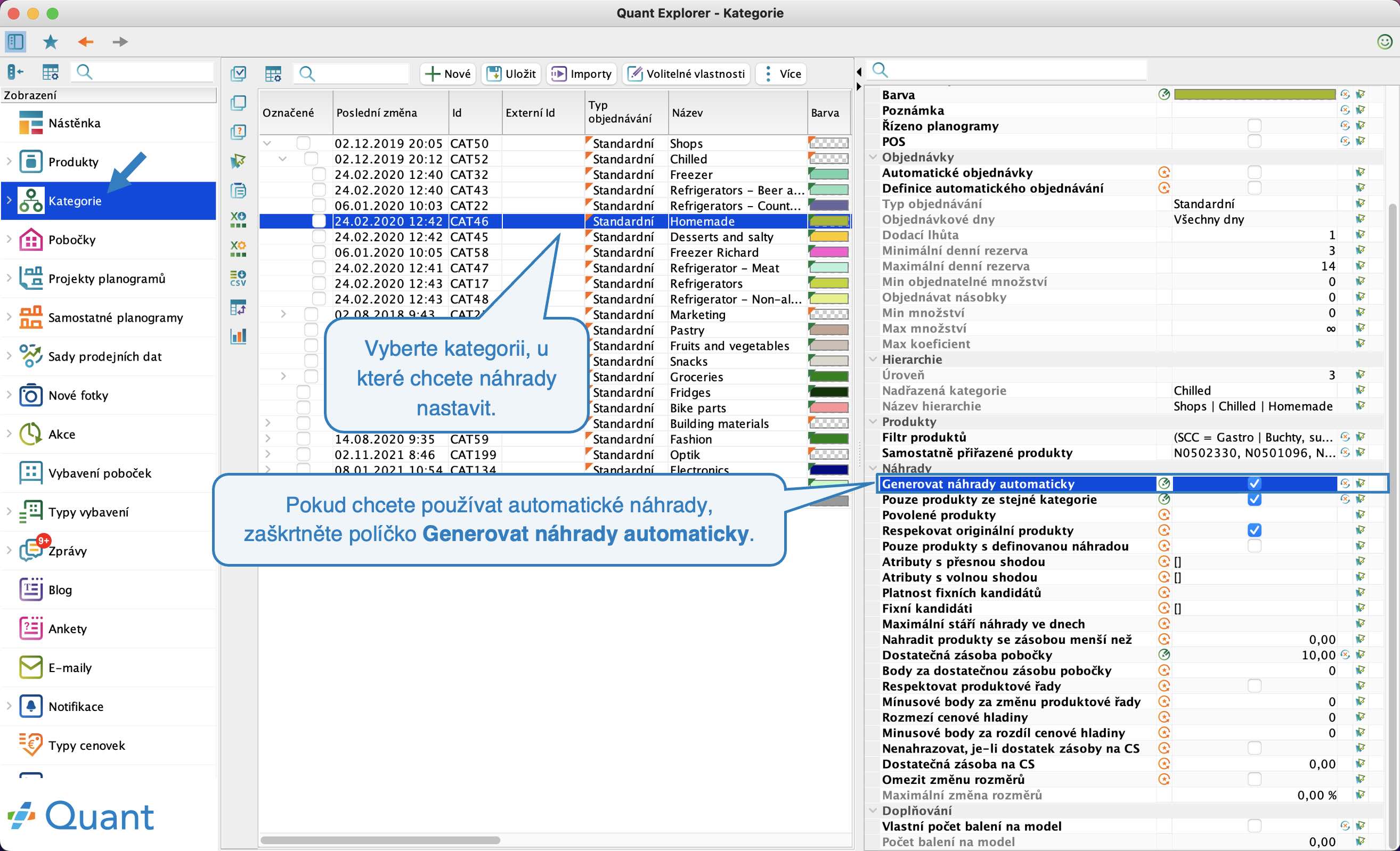Toggle Pouze produkty ze stejné kategorie
This screenshot has width=1400, height=851.
pyautogui.click(x=1254, y=500)
